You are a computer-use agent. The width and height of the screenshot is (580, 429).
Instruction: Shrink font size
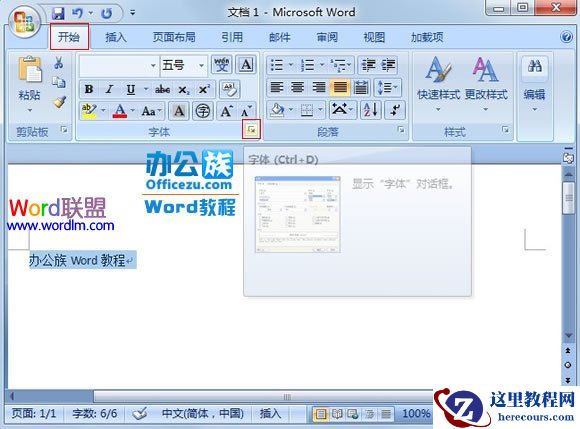point(246,111)
